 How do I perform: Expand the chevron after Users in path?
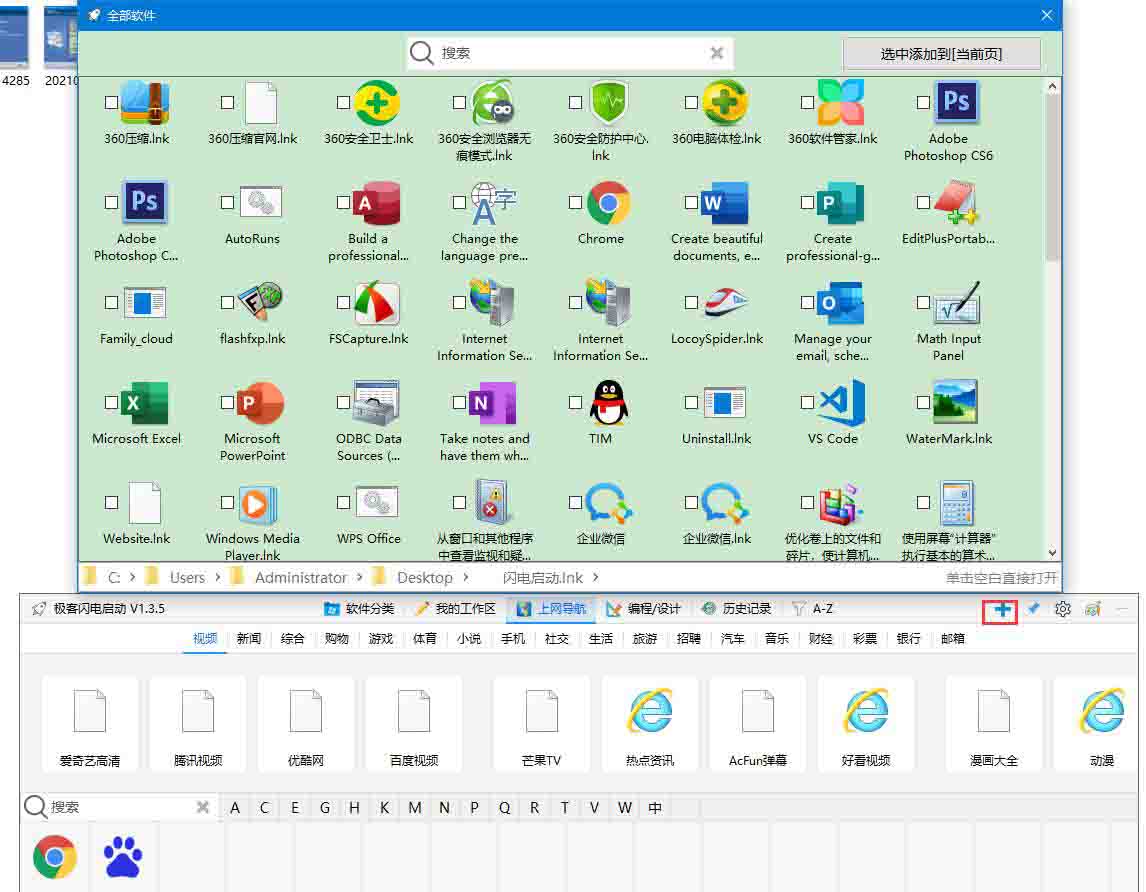pos(218,578)
